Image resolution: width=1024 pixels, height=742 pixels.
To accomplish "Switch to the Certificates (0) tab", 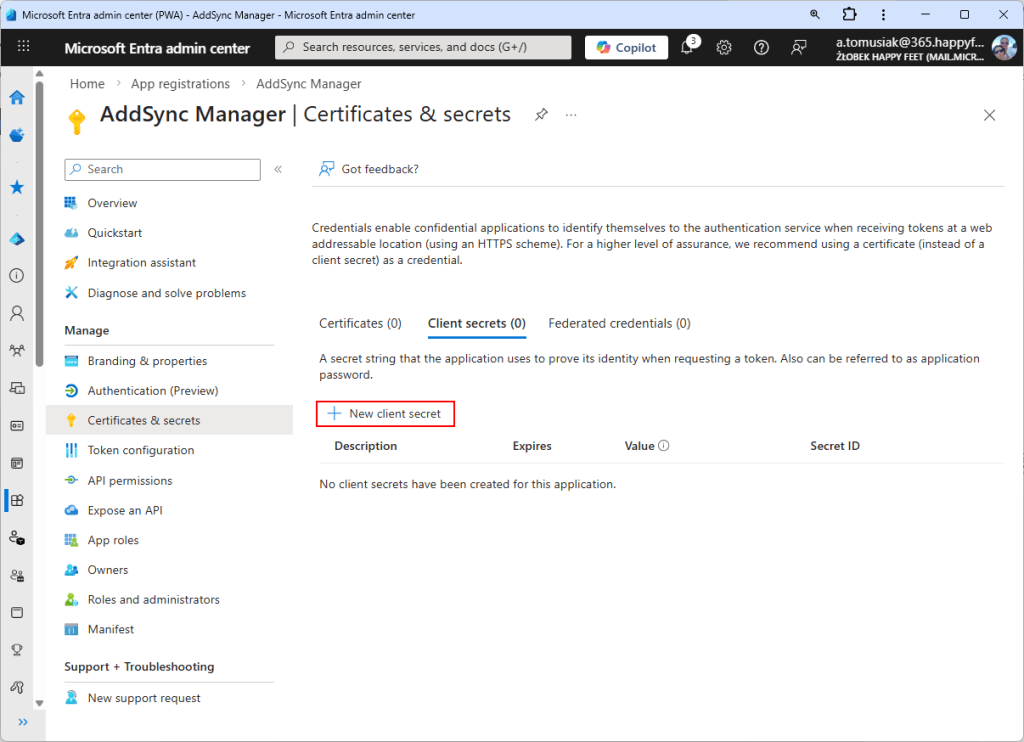I will point(360,323).
